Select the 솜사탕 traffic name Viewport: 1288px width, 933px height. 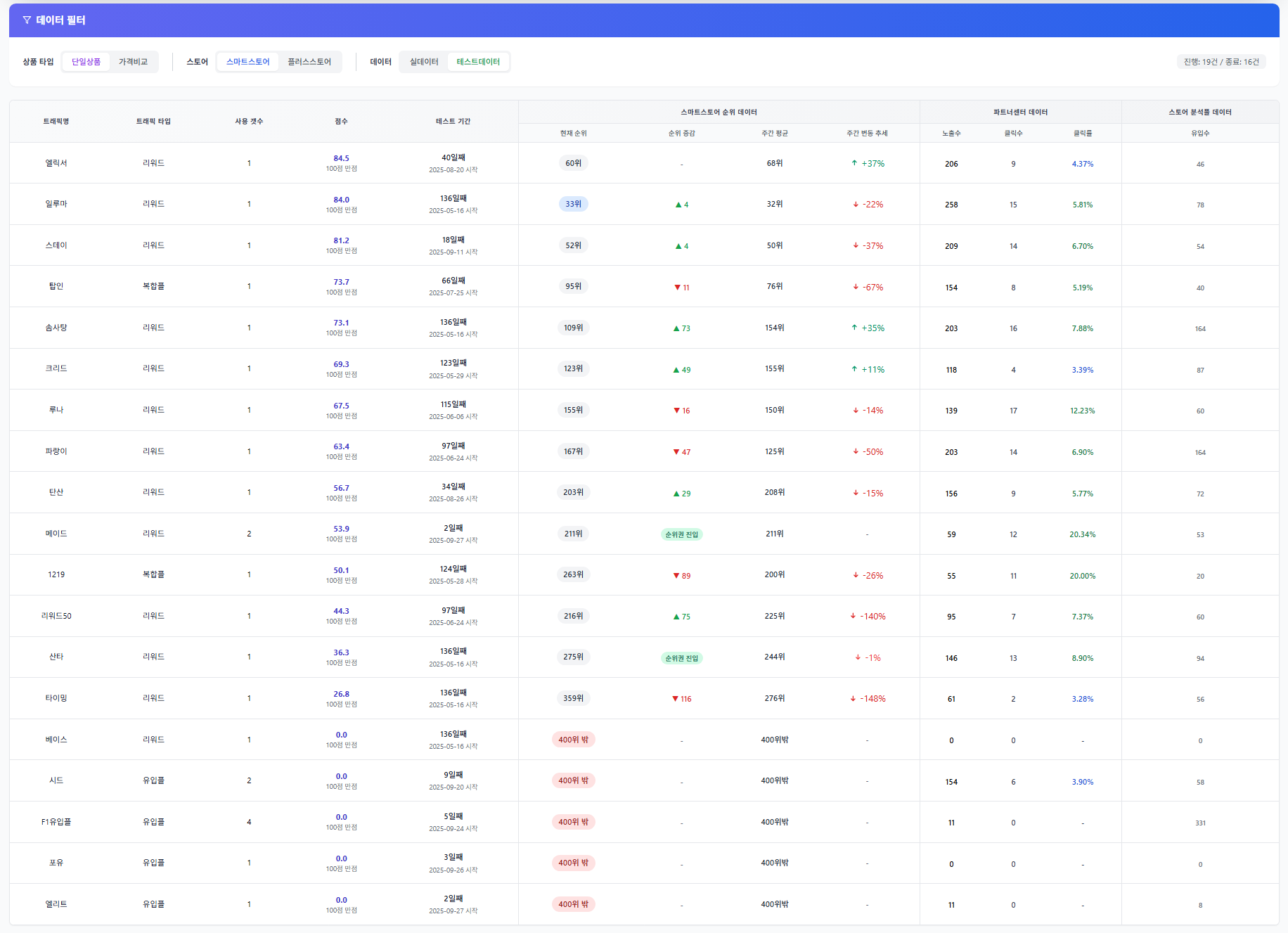point(56,328)
